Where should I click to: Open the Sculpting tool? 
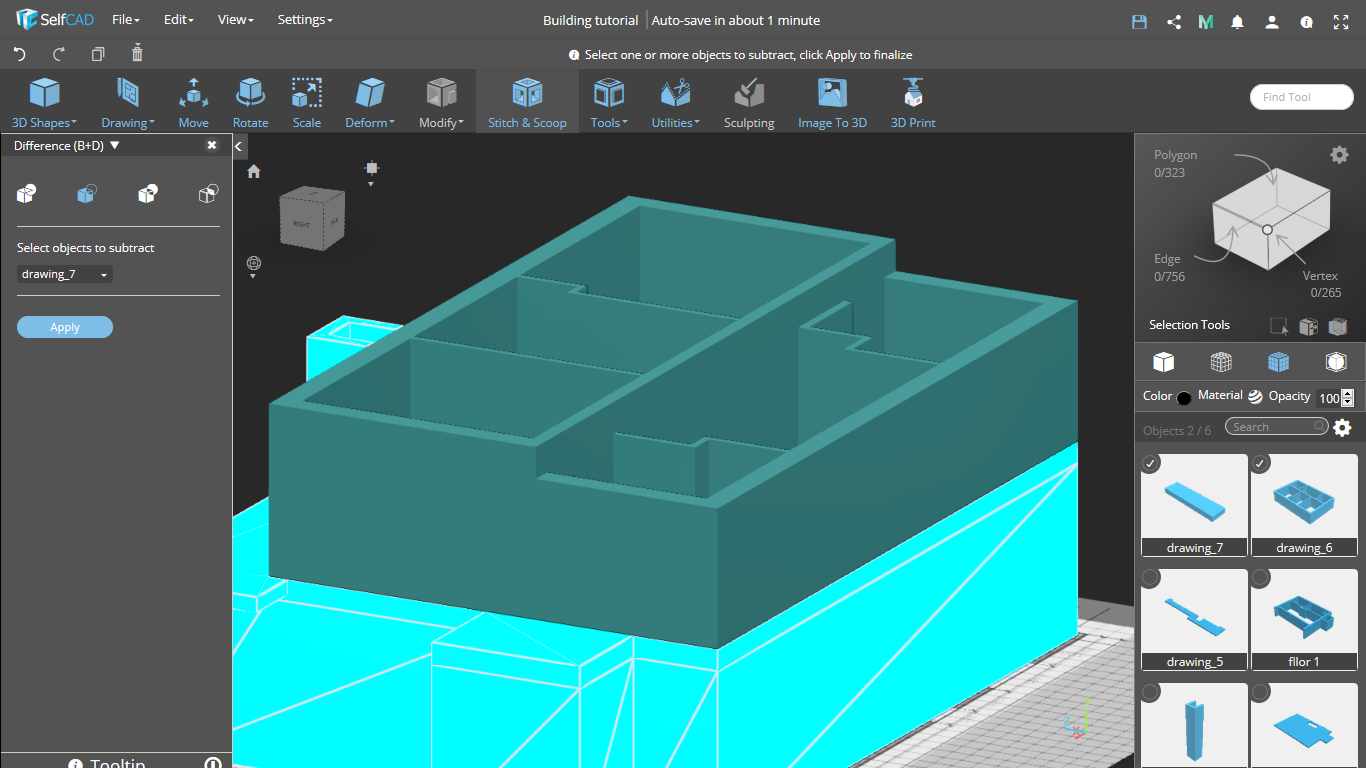click(749, 103)
